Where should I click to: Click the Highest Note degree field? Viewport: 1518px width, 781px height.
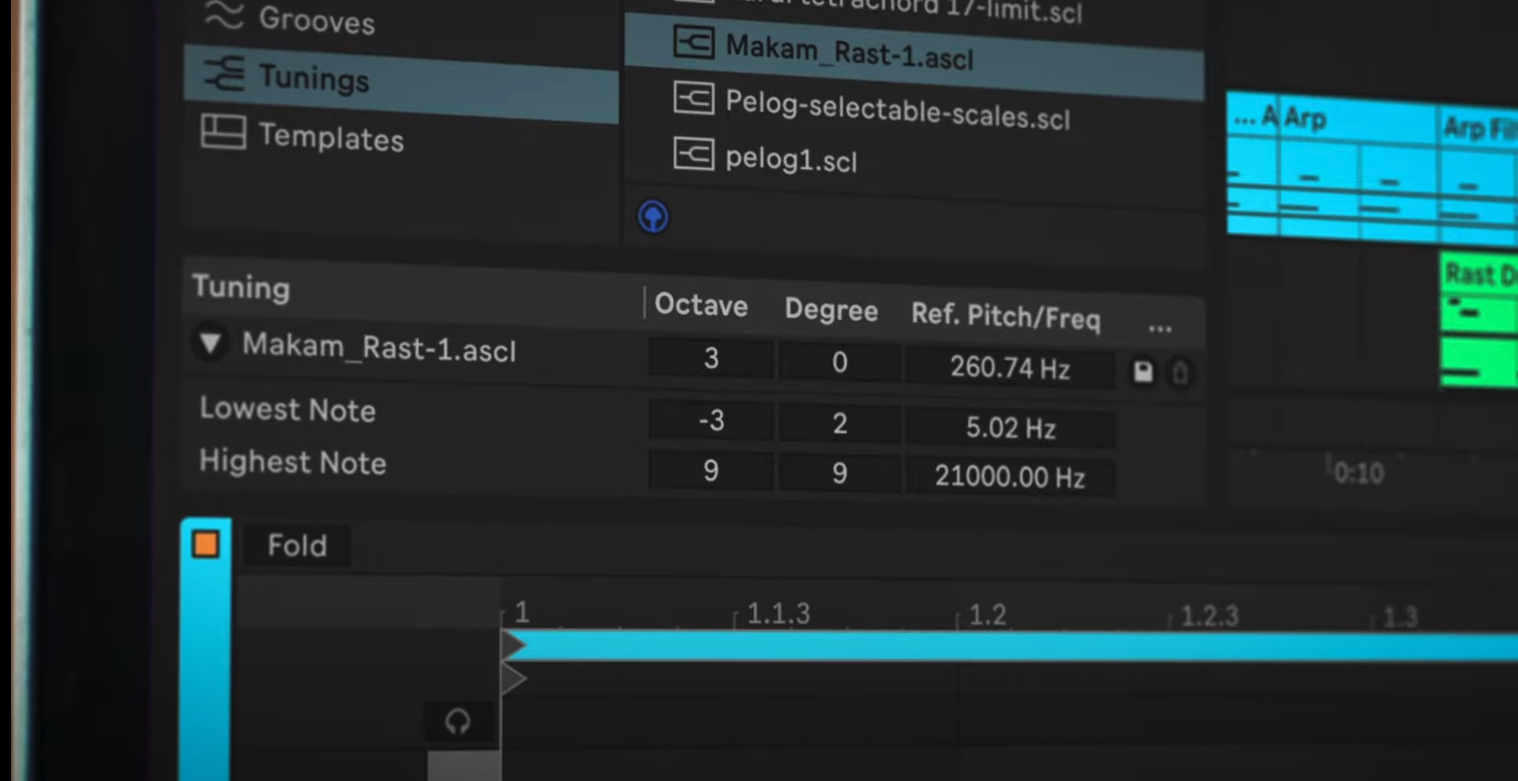coord(839,472)
